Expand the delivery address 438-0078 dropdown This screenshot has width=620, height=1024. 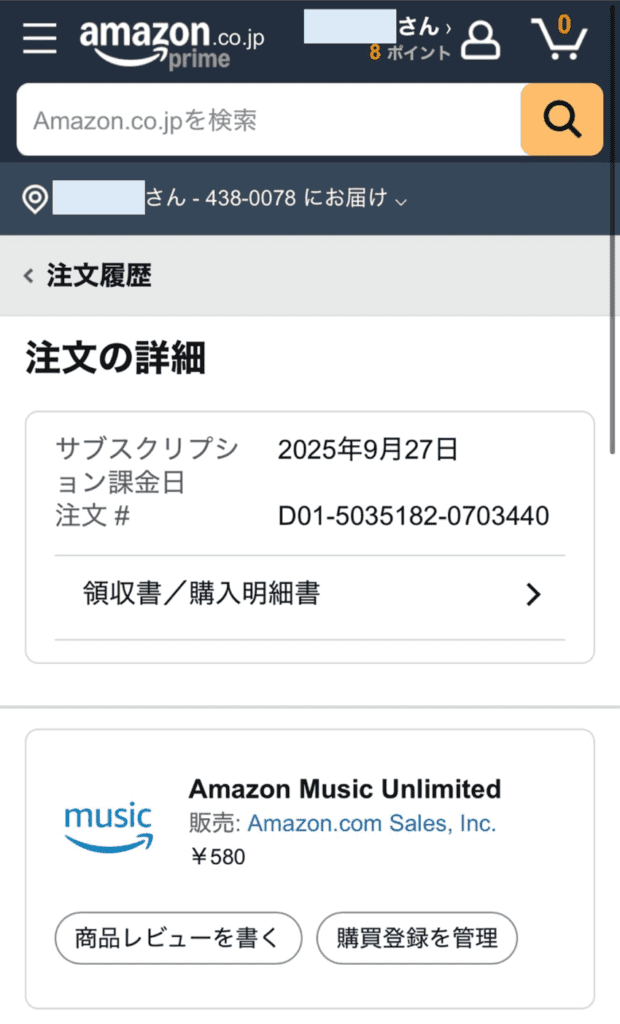pyautogui.click(x=401, y=200)
